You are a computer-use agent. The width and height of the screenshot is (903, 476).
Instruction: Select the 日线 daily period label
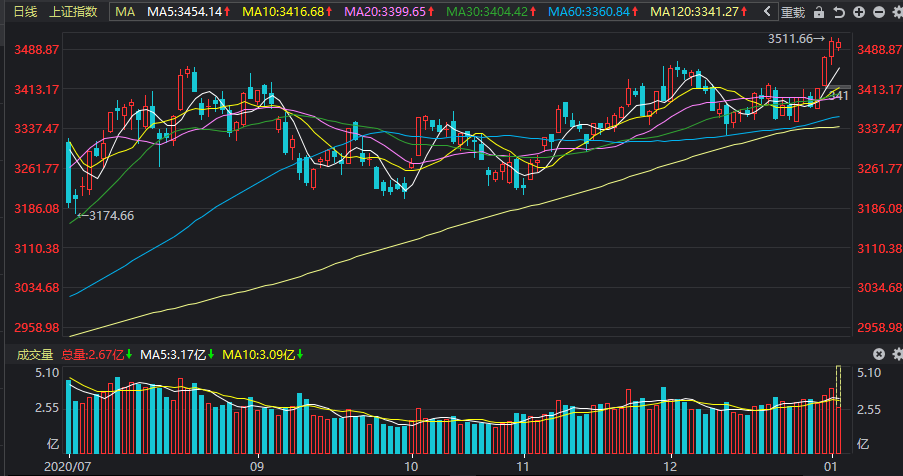[25, 12]
